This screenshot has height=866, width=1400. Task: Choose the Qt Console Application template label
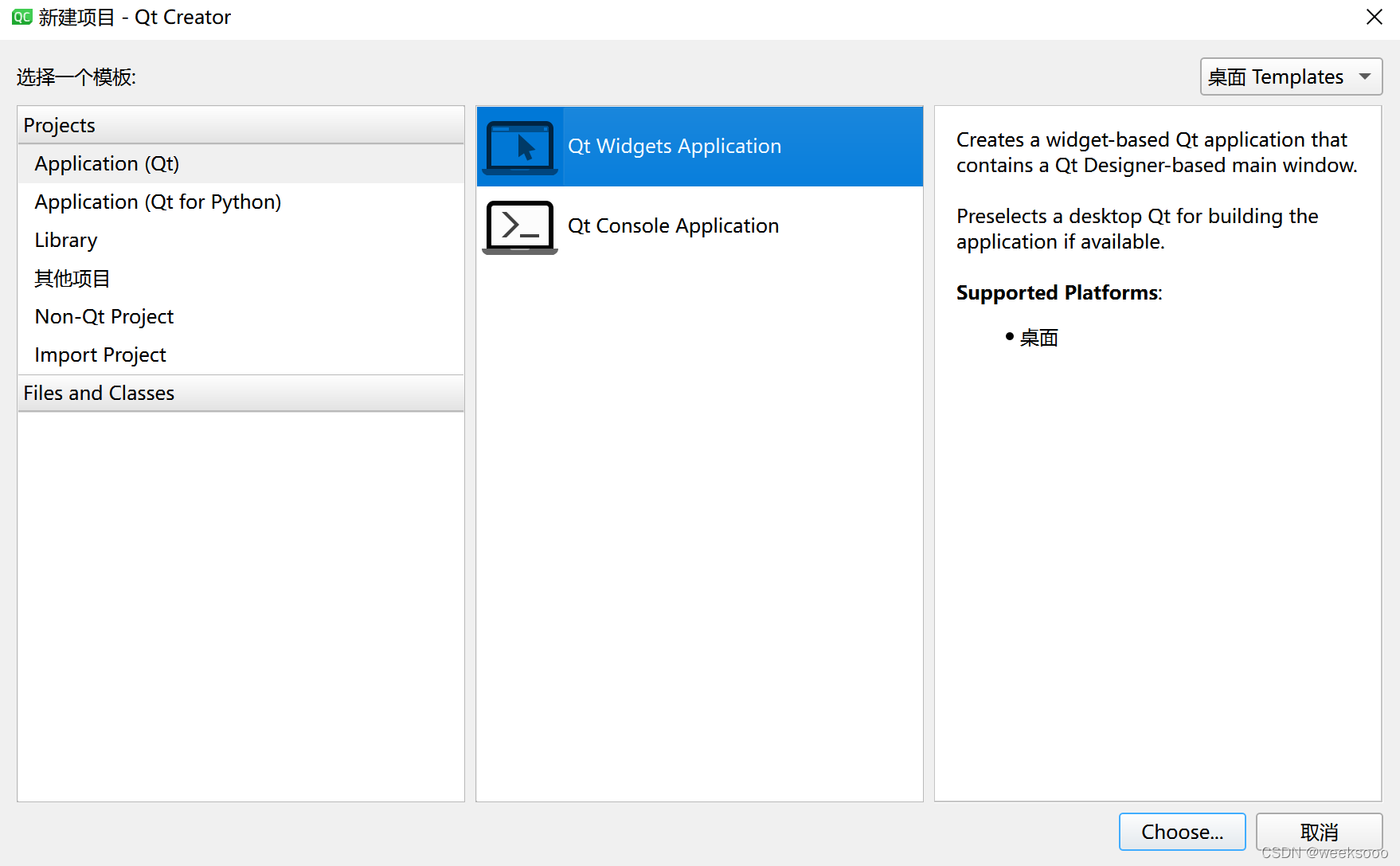click(673, 226)
